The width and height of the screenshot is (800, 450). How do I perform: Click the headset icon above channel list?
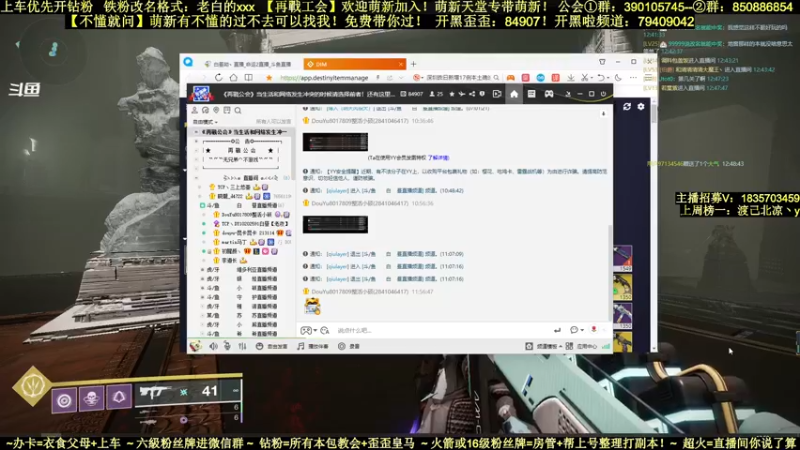point(205,110)
